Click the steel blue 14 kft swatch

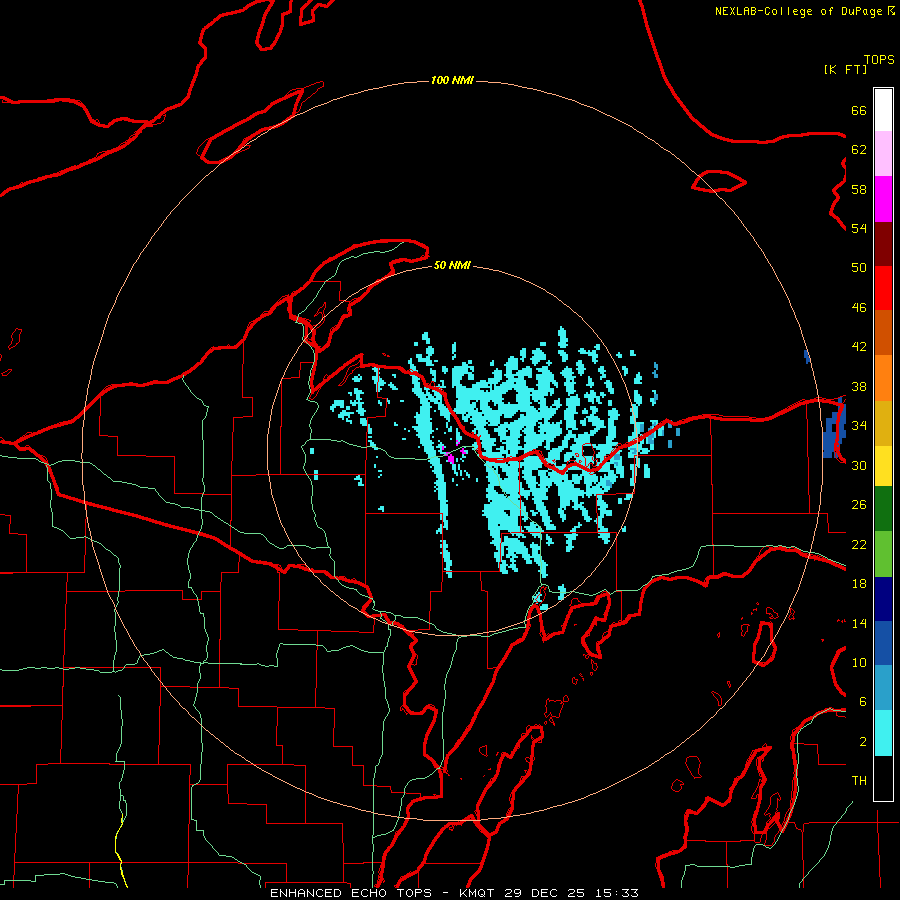[883, 688]
